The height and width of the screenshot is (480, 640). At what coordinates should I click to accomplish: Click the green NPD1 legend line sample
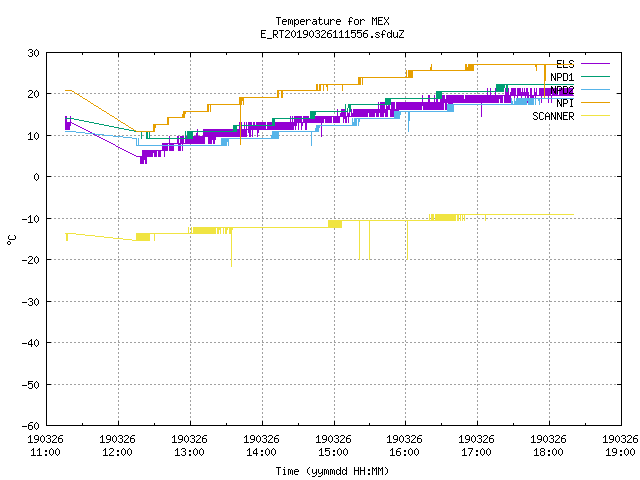coord(595,76)
